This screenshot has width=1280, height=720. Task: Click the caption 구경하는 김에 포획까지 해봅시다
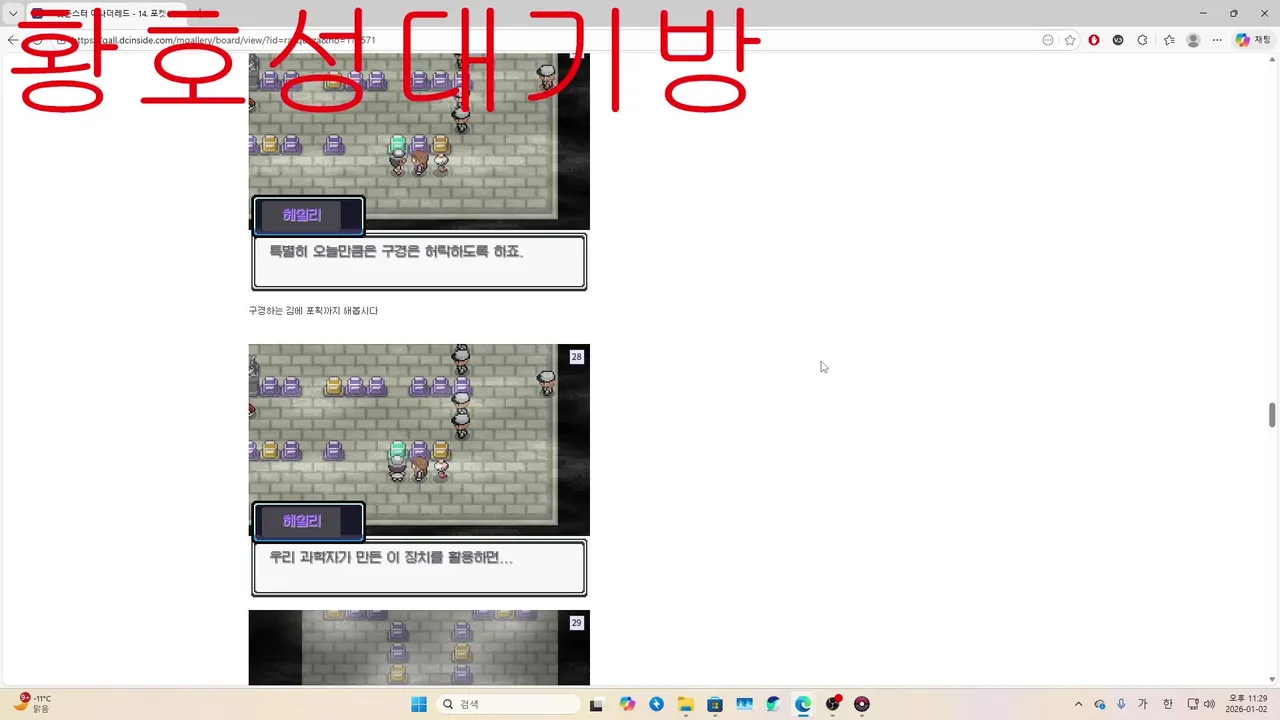click(313, 311)
